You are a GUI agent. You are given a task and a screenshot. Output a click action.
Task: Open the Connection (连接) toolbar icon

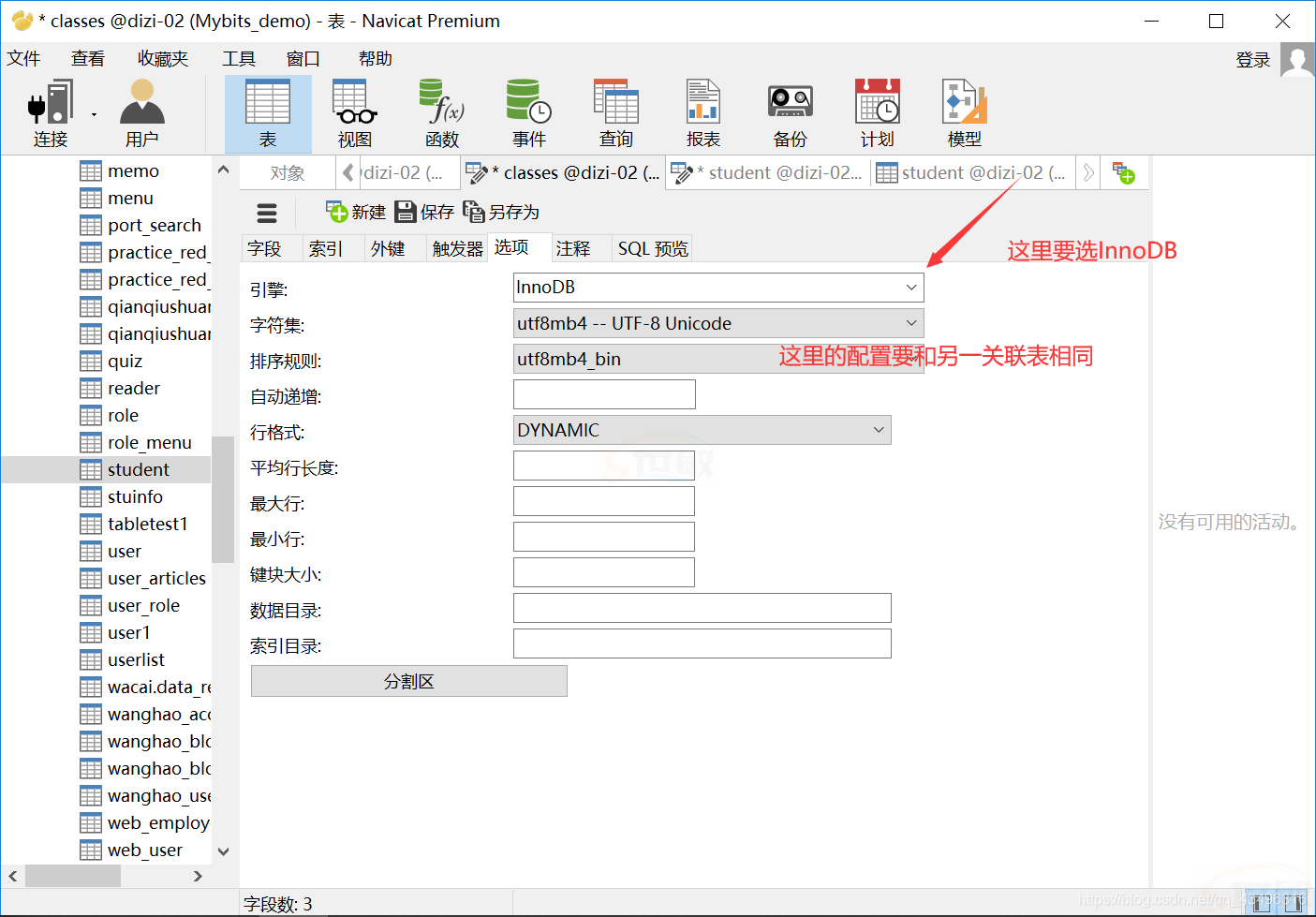[x=51, y=114]
